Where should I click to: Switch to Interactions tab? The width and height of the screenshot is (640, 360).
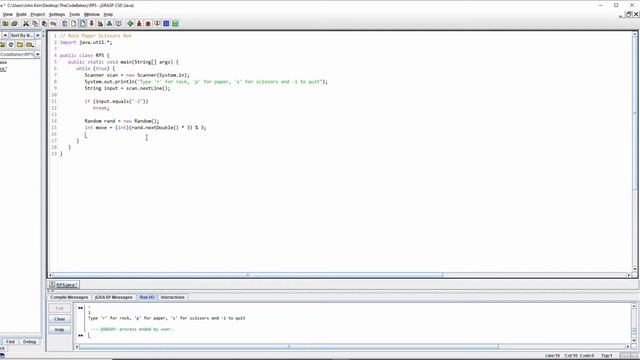(x=172, y=297)
